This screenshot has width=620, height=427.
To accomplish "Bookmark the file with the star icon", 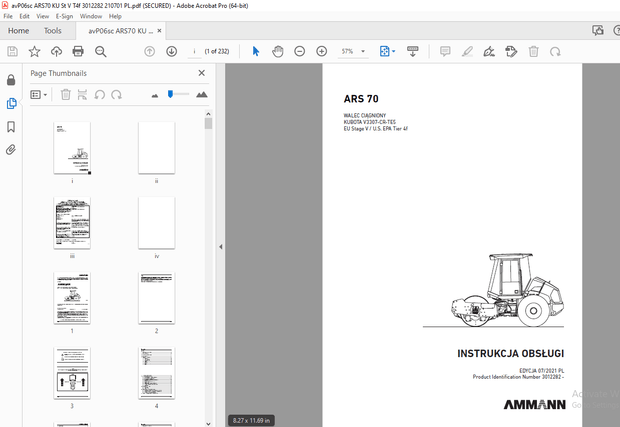I will point(34,51).
